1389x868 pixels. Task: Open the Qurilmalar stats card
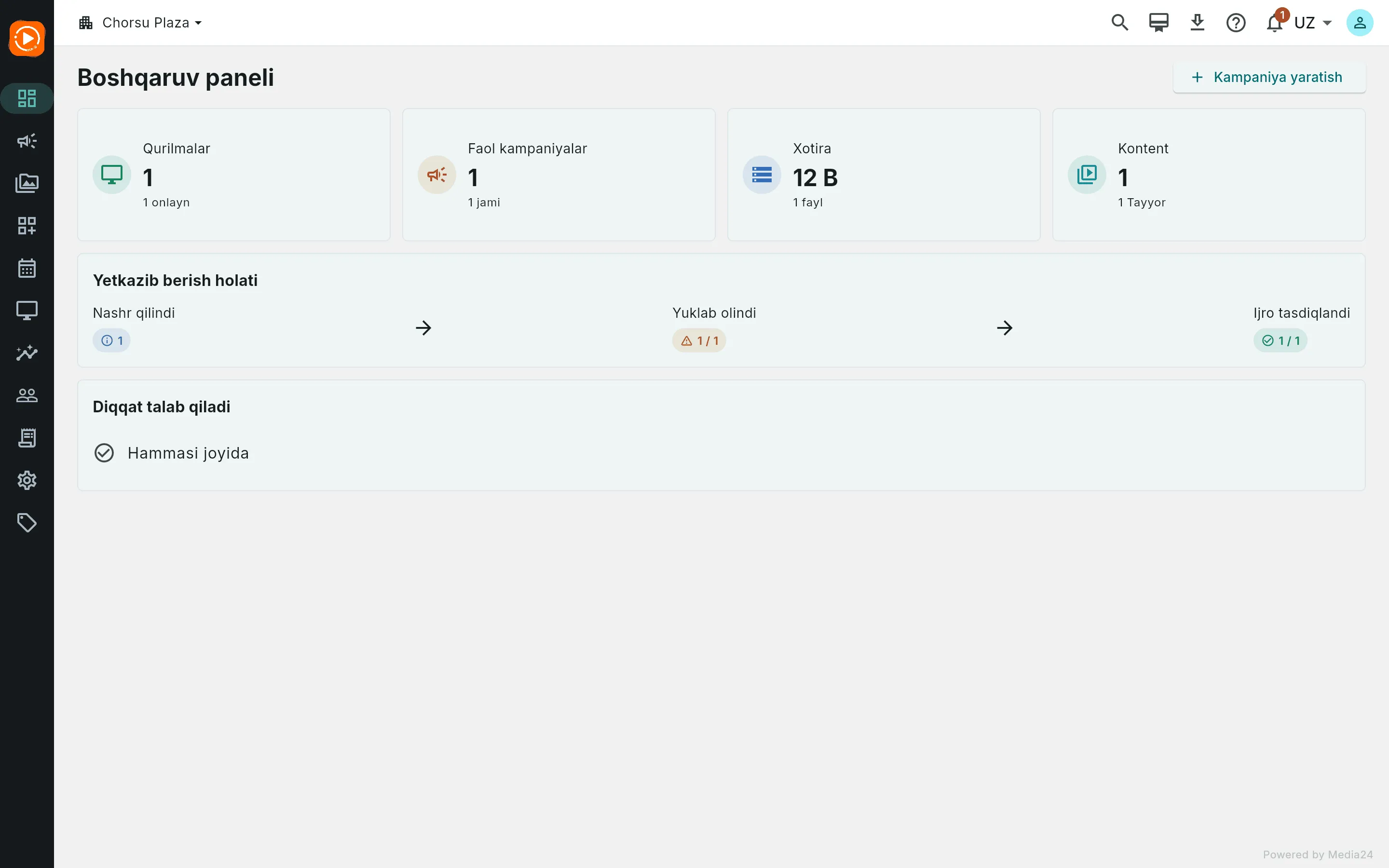coord(233,175)
